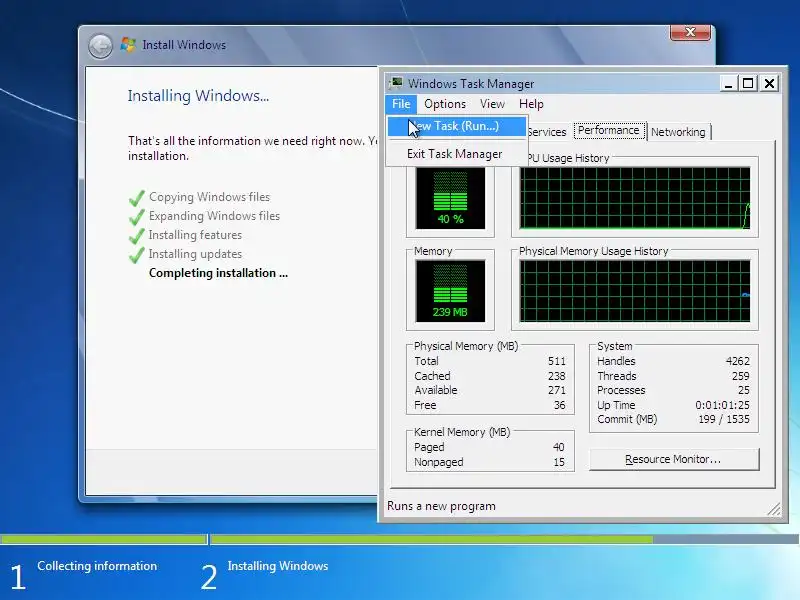Click the back arrow in Install Windows

[x=101, y=46]
